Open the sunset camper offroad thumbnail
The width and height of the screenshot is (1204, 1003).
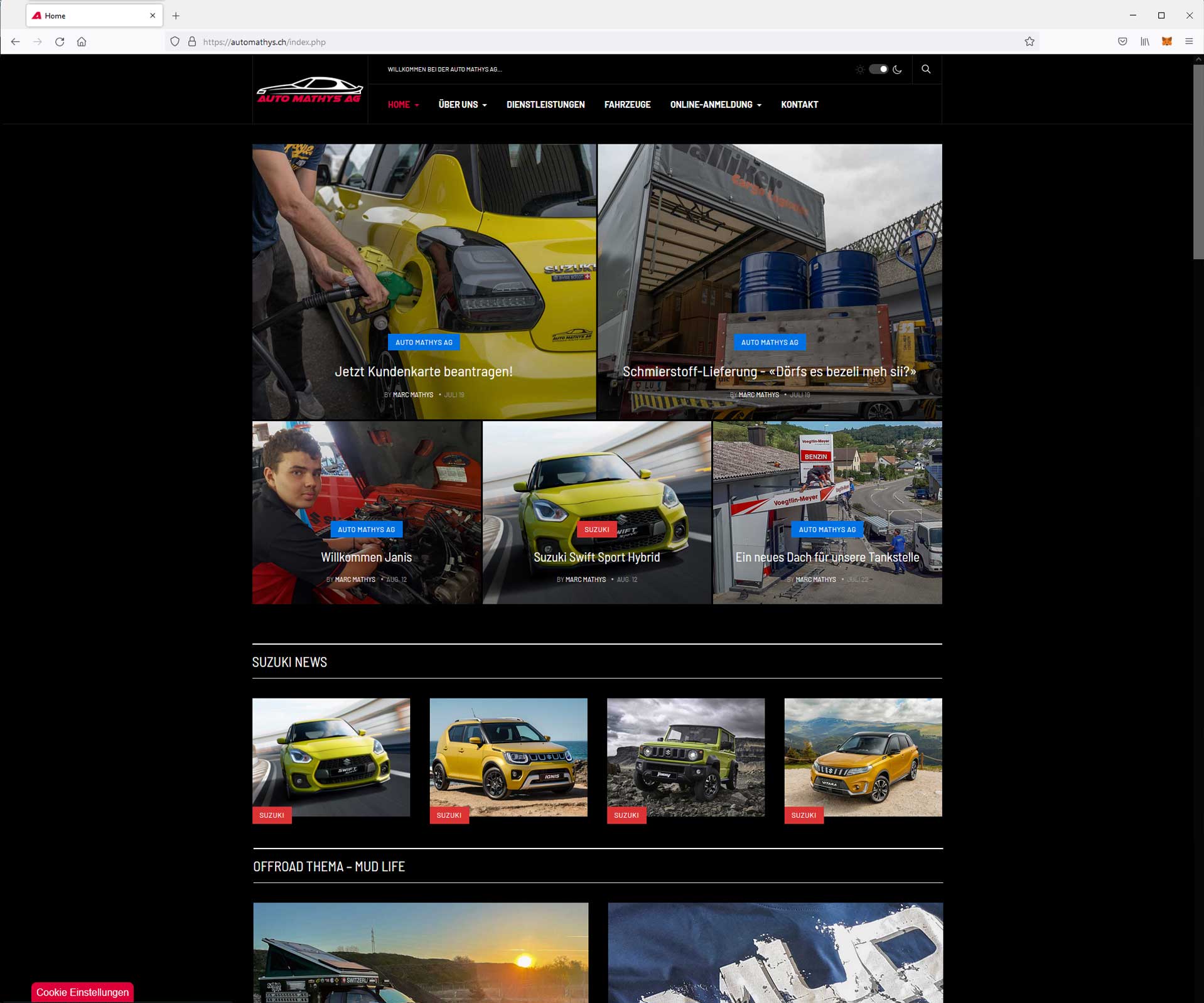[421, 953]
